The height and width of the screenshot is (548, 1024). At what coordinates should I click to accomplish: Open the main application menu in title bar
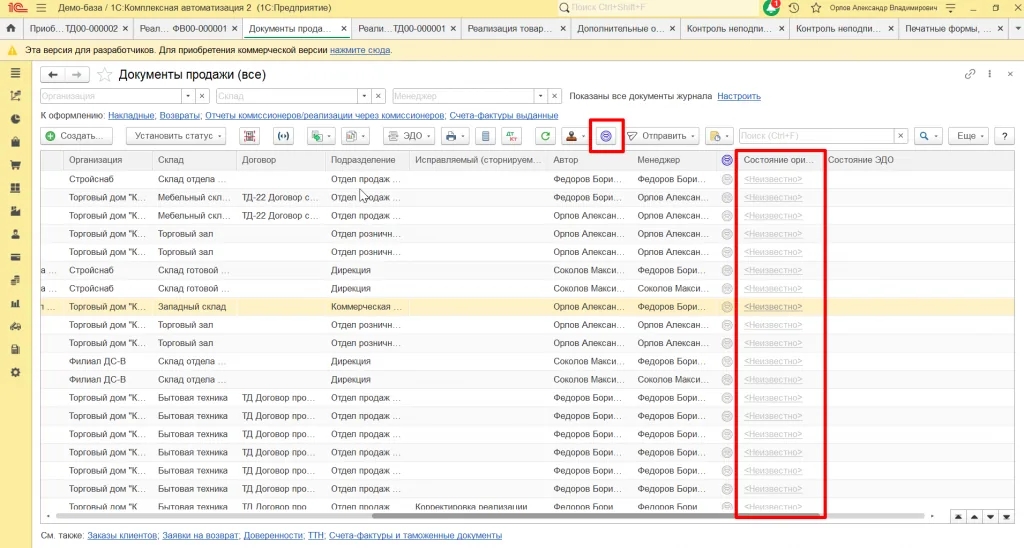41,8
